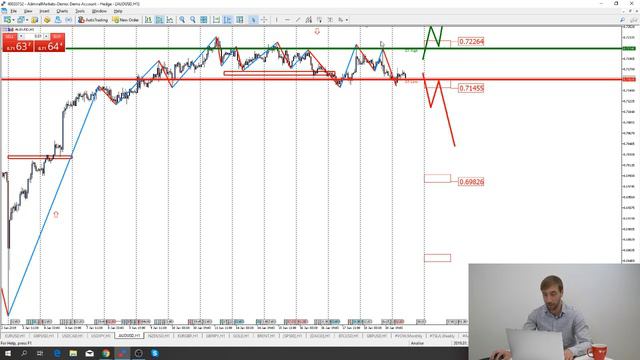Zoom out the chart with magnifier minus
The image size is (640, 360).
(x=193, y=20)
